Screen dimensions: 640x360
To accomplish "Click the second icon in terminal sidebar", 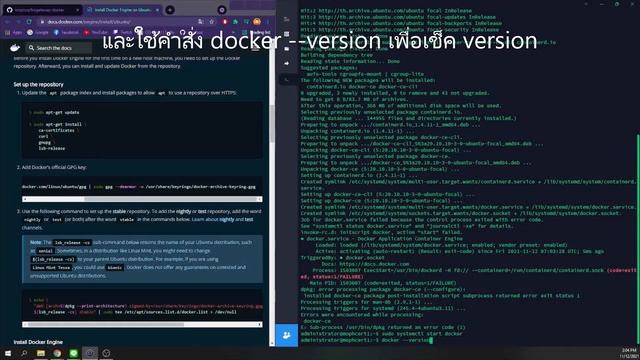I will pos(287,34).
